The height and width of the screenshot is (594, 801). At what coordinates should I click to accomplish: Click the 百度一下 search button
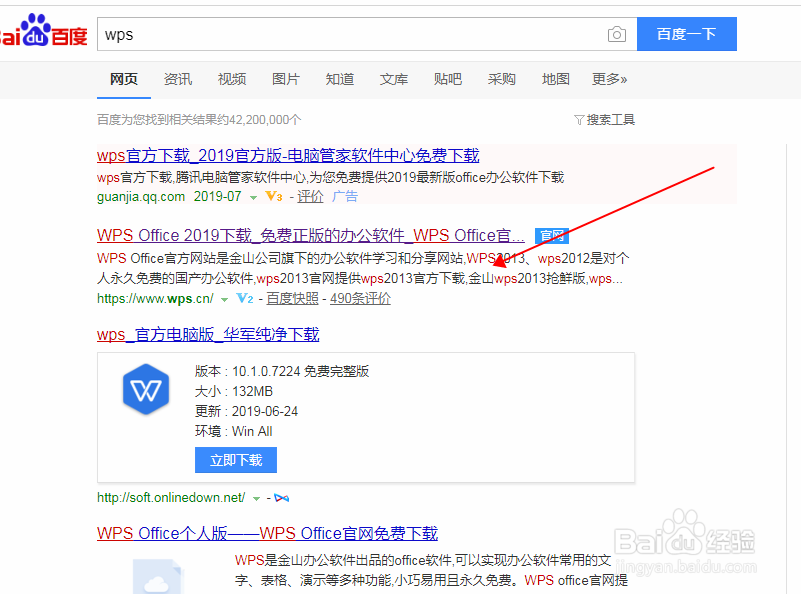click(x=687, y=33)
